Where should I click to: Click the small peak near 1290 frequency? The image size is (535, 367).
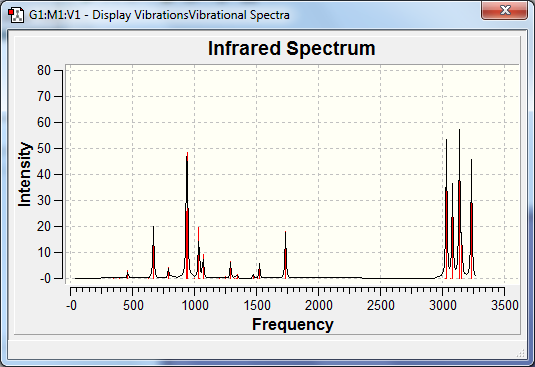tap(231, 270)
